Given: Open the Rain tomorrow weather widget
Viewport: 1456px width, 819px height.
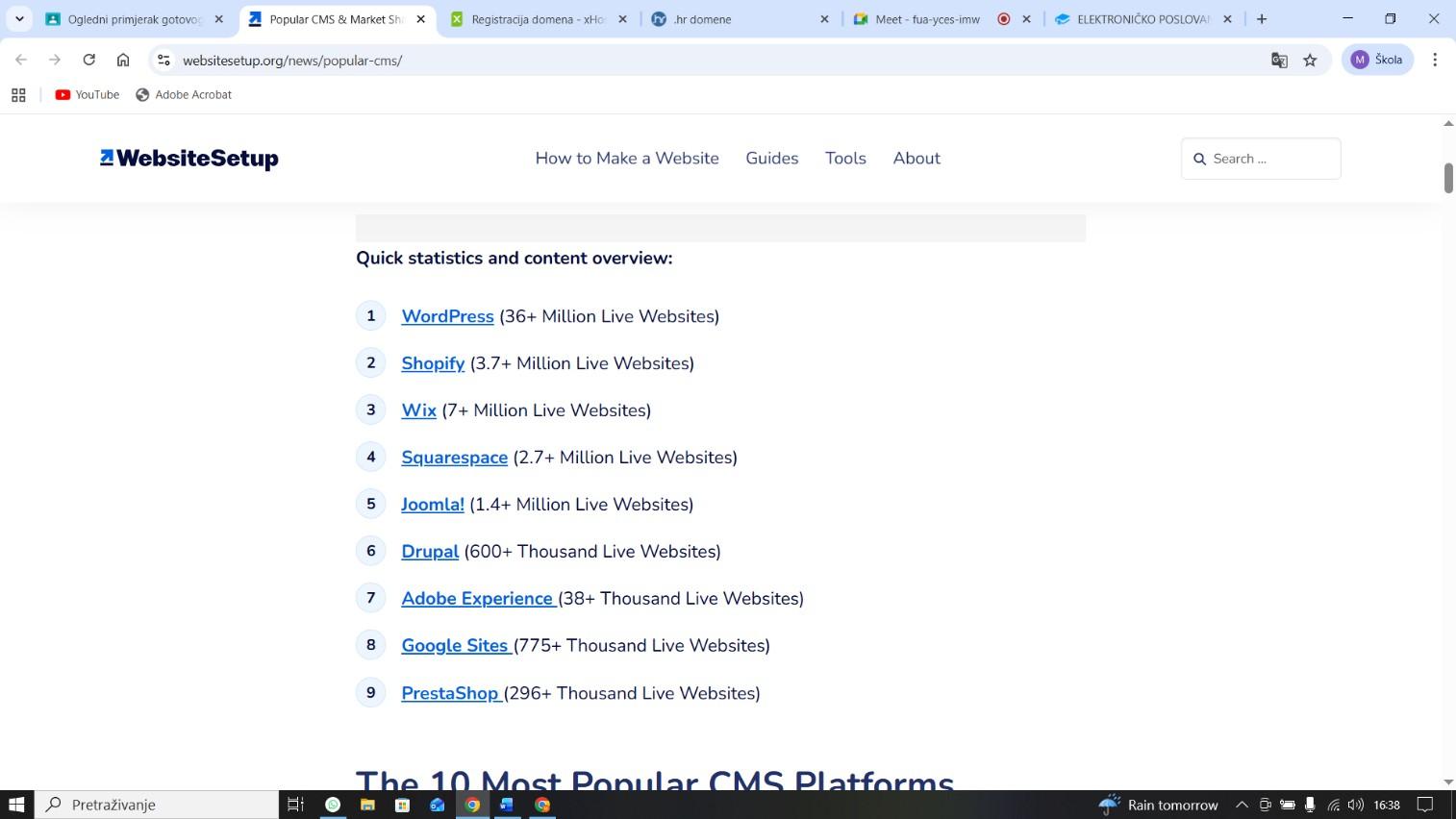Looking at the screenshot, I should pos(1158,805).
